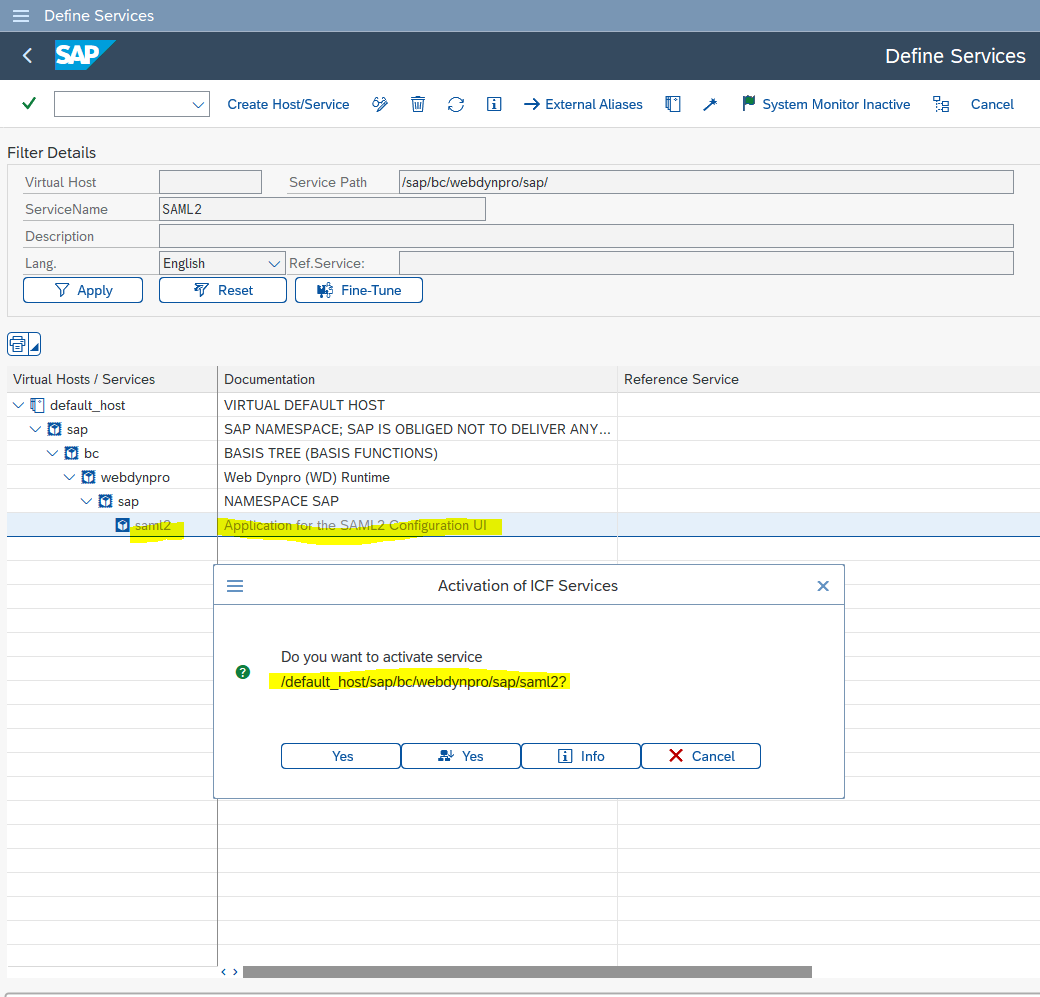This screenshot has height=997, width=1040.
Task: Click the magic wand icon
Action: pyautogui.click(x=710, y=104)
